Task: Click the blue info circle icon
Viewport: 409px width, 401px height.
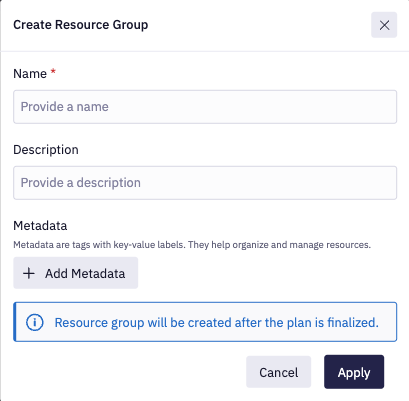Action: (x=35, y=322)
